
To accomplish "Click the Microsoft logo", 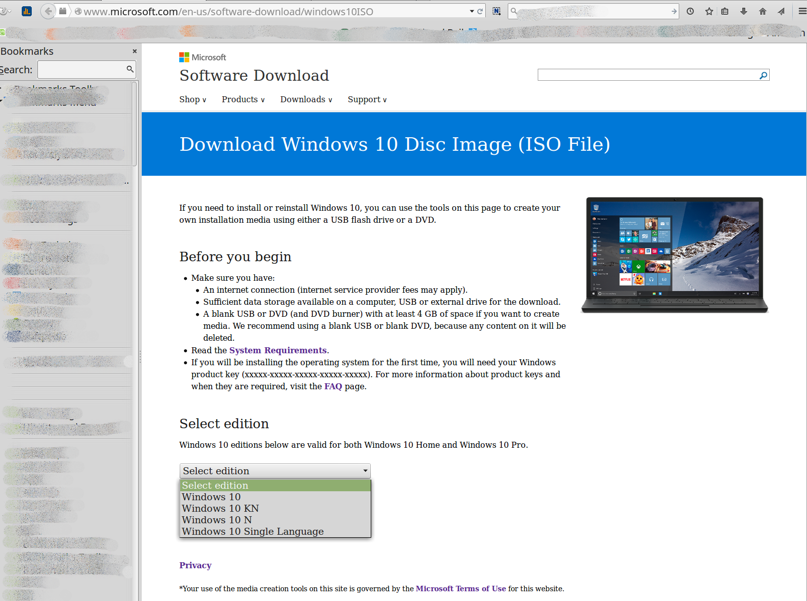I will point(202,57).
